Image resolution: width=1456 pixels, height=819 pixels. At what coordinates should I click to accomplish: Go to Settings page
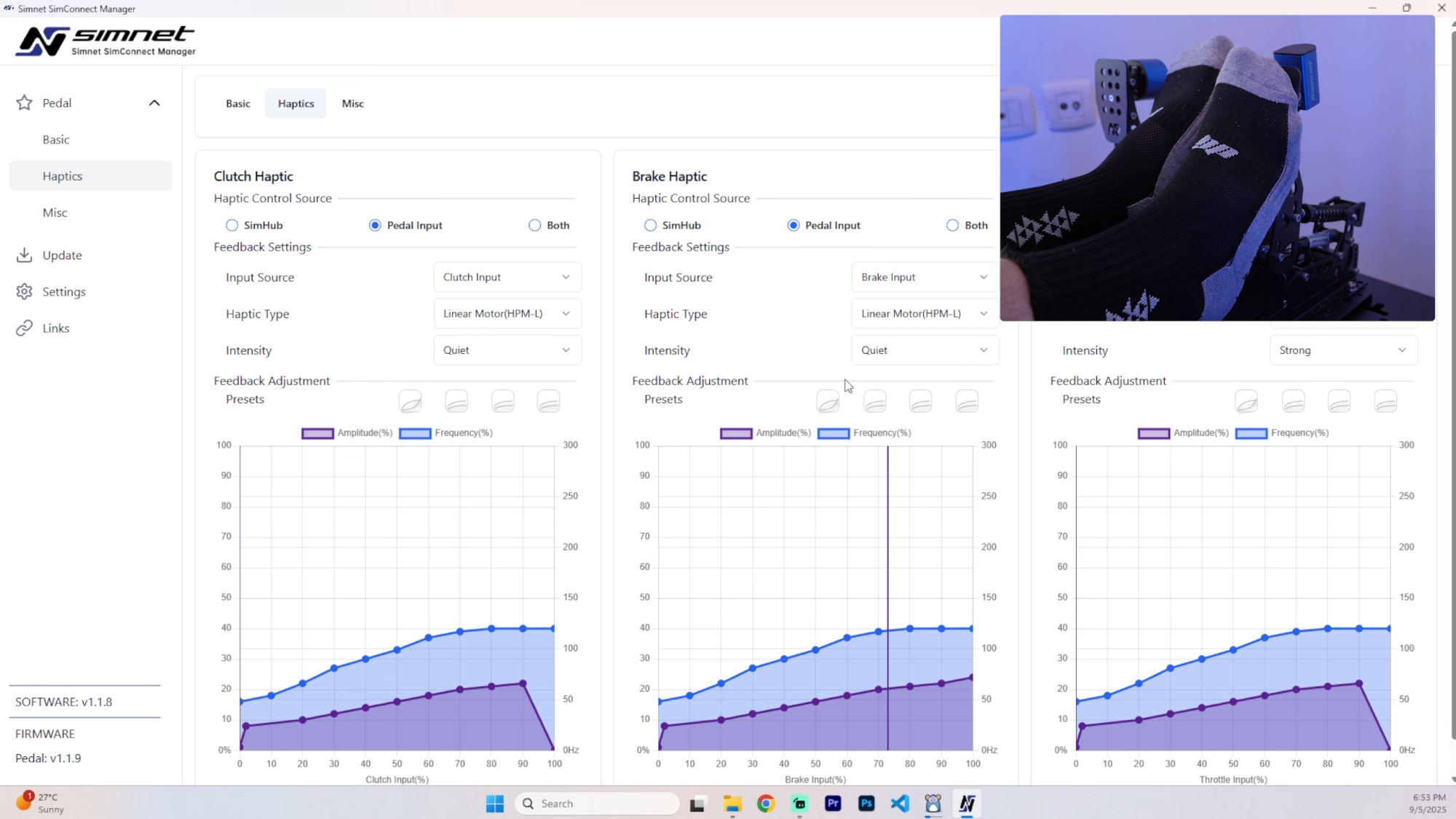coord(64,291)
